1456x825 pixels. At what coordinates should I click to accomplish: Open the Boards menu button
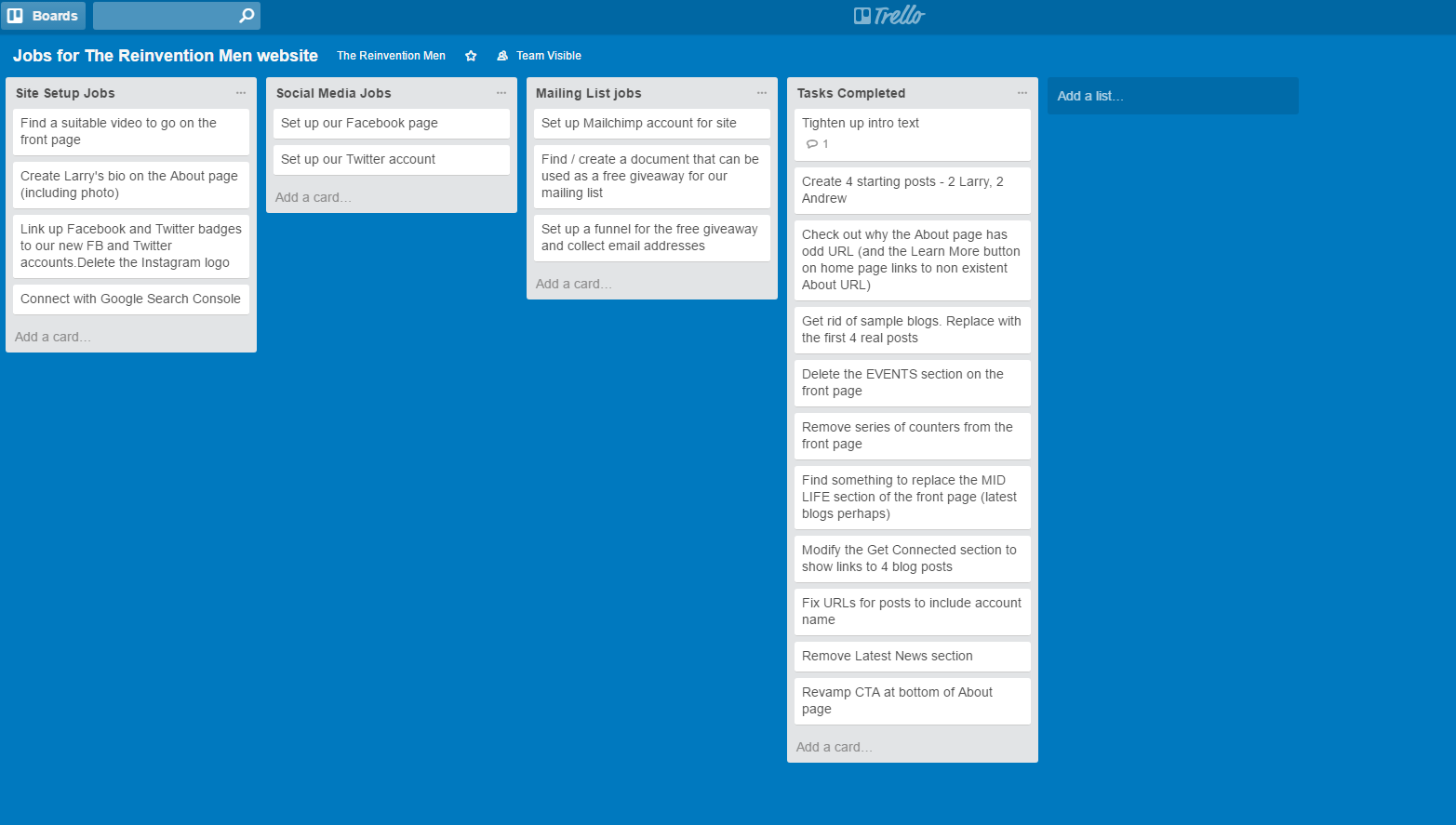point(43,16)
